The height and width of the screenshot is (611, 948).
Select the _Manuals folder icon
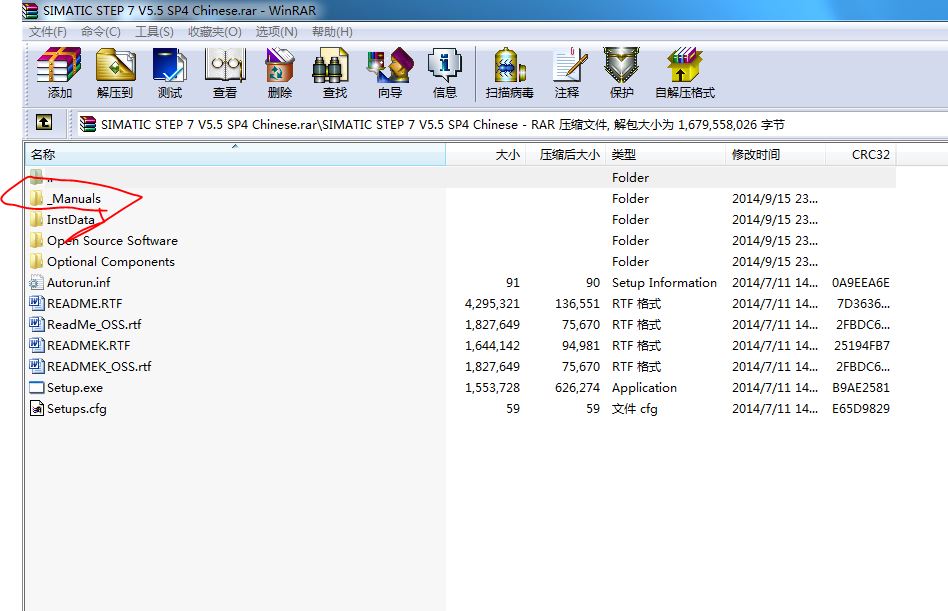coord(36,198)
